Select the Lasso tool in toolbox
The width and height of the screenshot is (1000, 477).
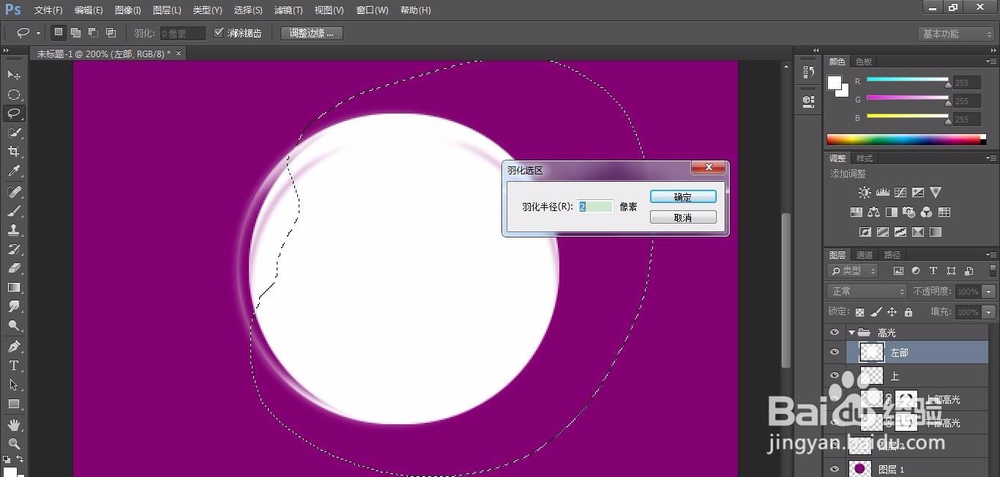(x=14, y=114)
